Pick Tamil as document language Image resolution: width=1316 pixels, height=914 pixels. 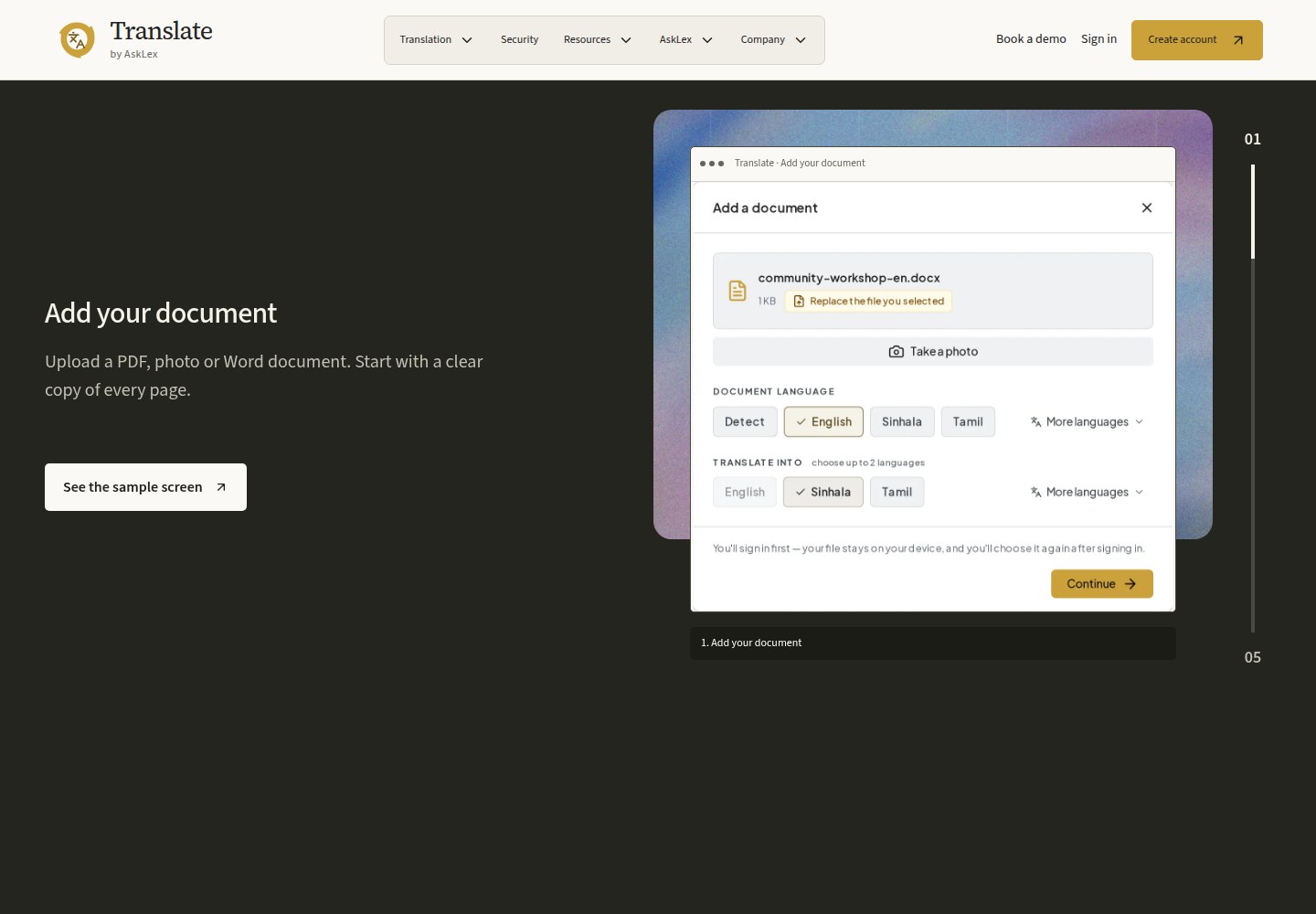pyautogui.click(x=968, y=422)
